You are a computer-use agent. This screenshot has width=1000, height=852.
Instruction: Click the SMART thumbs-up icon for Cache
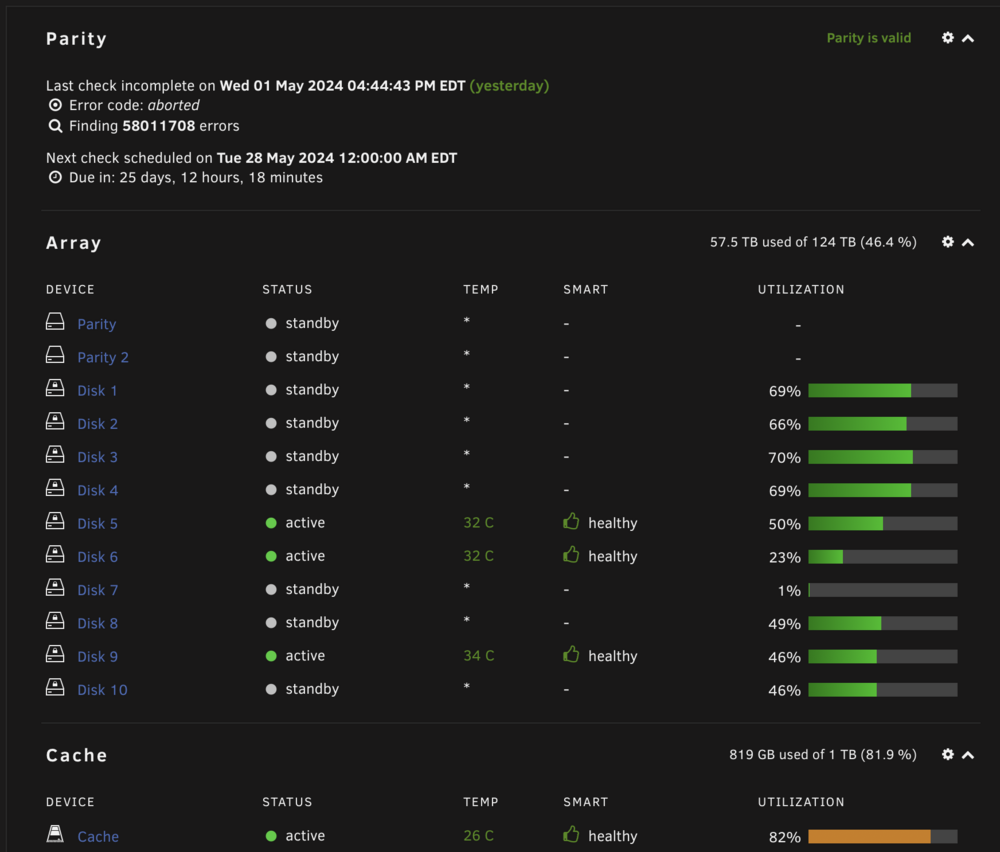click(571, 834)
